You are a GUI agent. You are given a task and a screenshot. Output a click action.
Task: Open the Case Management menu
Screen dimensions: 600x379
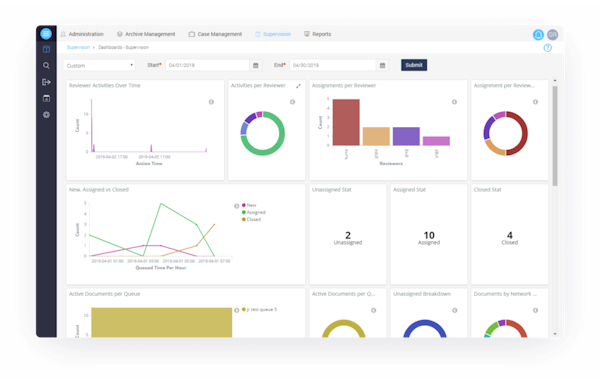pyautogui.click(x=215, y=34)
